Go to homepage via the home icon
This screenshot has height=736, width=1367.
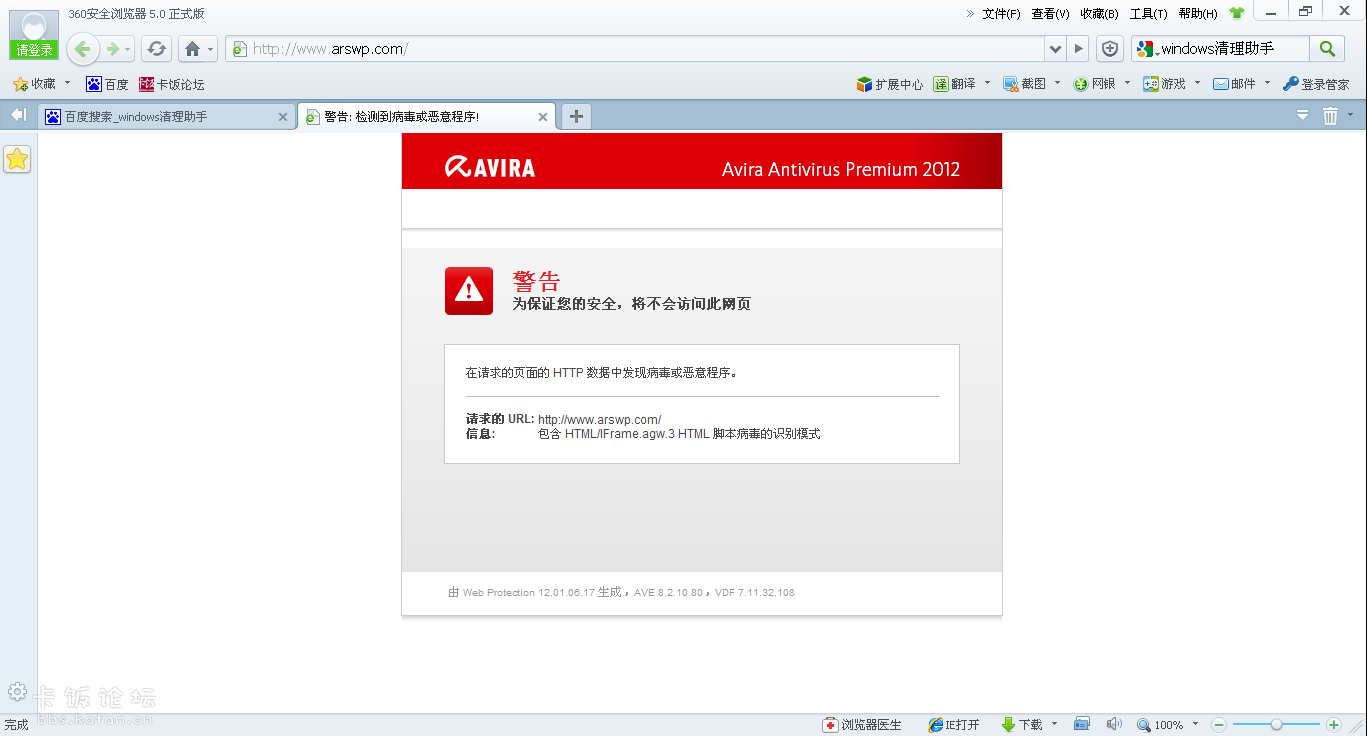192,49
